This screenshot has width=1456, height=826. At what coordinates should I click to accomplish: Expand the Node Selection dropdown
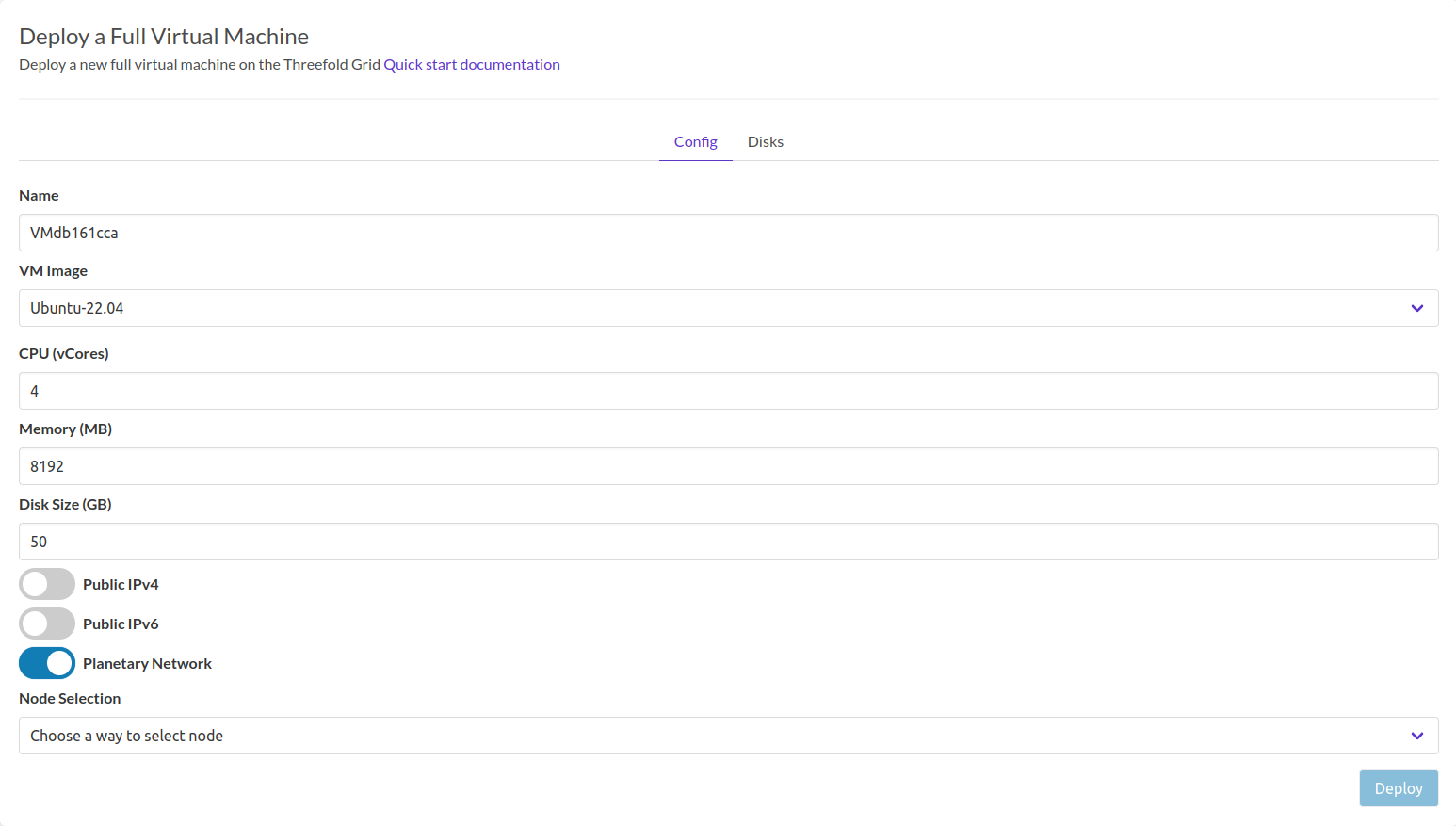coord(716,736)
